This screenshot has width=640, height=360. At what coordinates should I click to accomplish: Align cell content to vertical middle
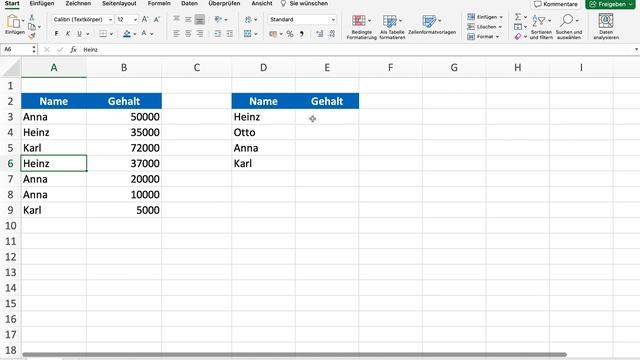pos(188,19)
